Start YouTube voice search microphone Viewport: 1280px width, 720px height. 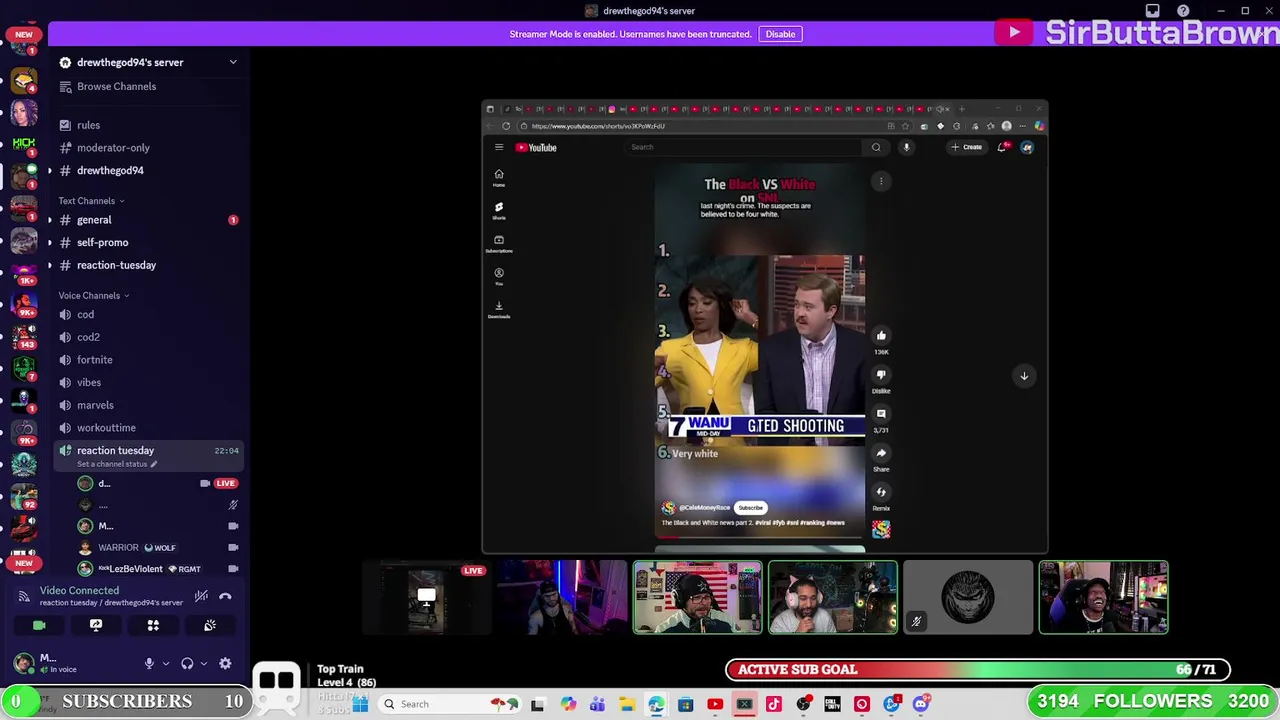click(x=906, y=147)
